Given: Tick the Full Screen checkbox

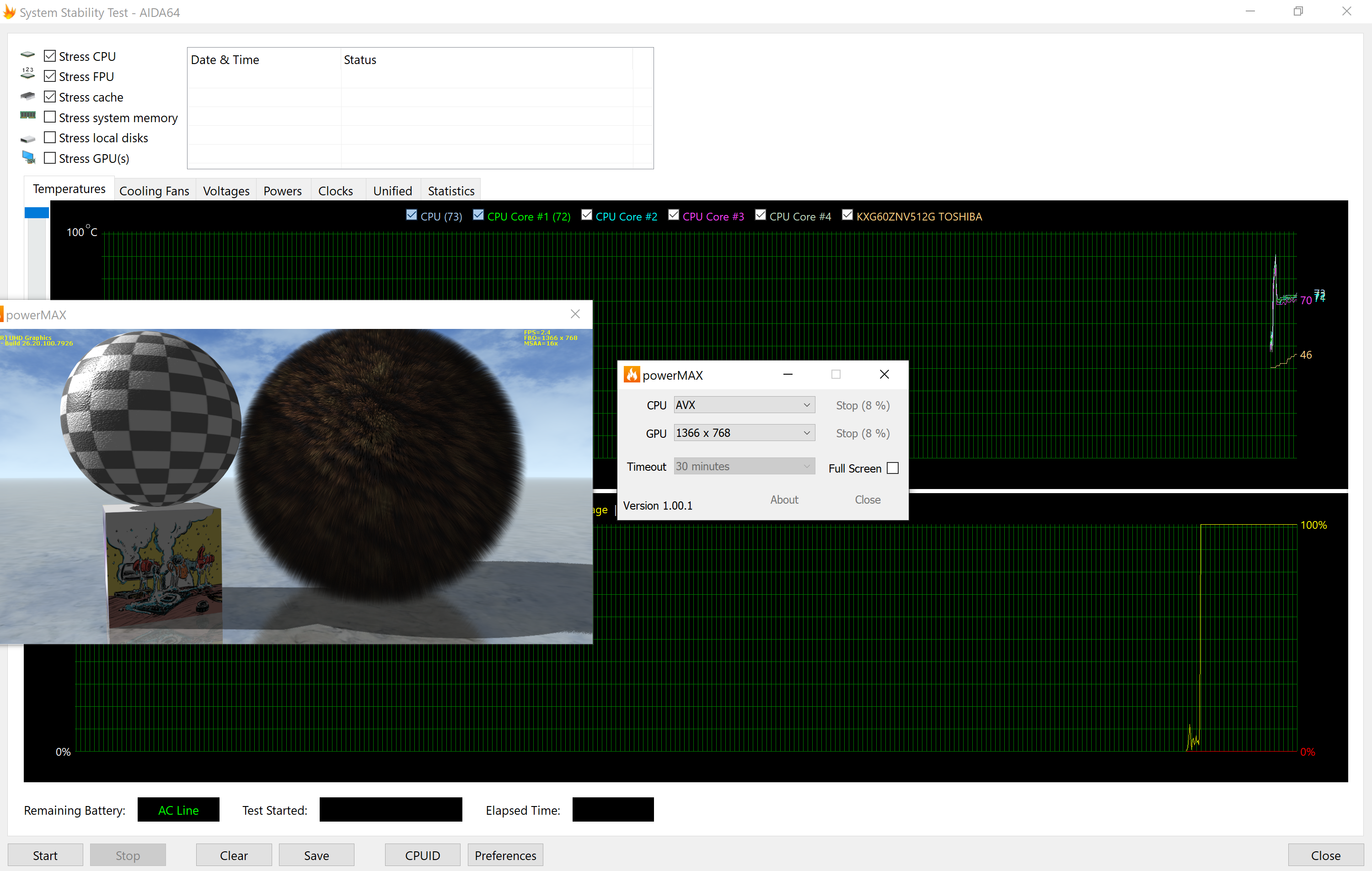Looking at the screenshot, I should (x=892, y=468).
